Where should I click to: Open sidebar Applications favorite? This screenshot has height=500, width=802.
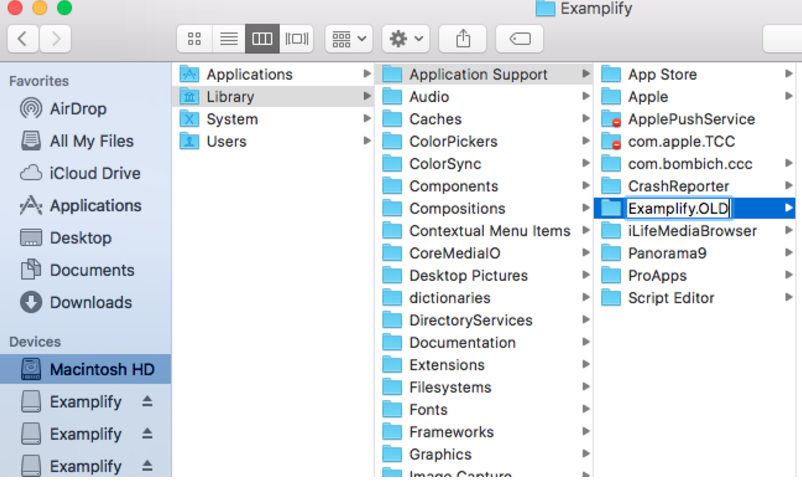point(85,206)
